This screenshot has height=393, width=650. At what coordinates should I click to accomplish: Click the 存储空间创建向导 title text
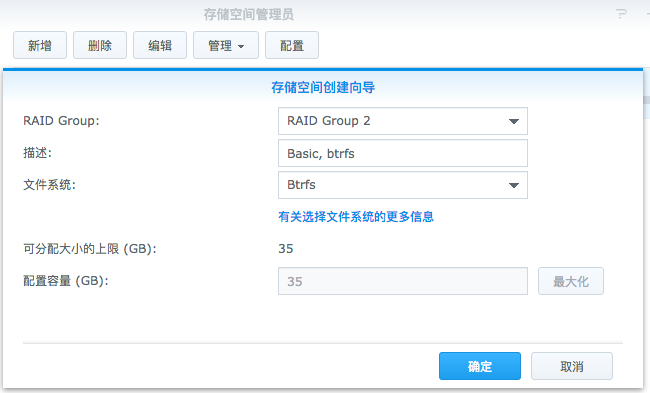[323, 87]
